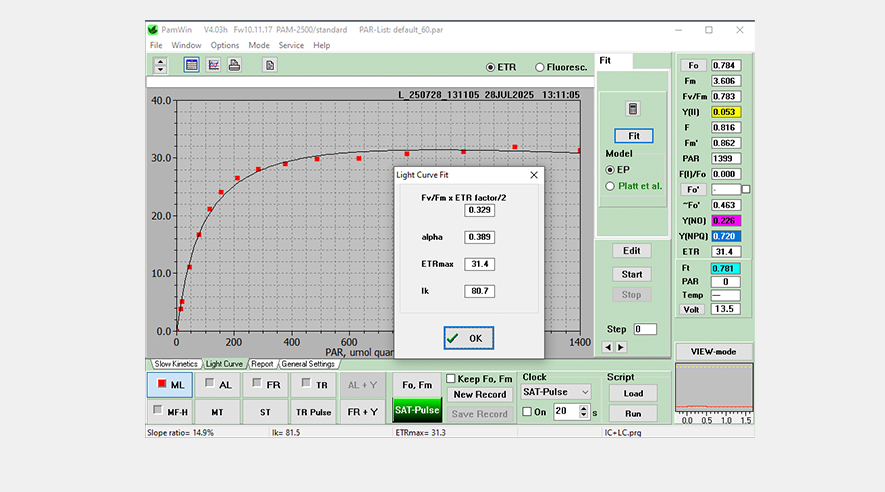885x492 pixels.
Task: Switch to the Slow Kinetics tab
Action: click(x=176, y=364)
